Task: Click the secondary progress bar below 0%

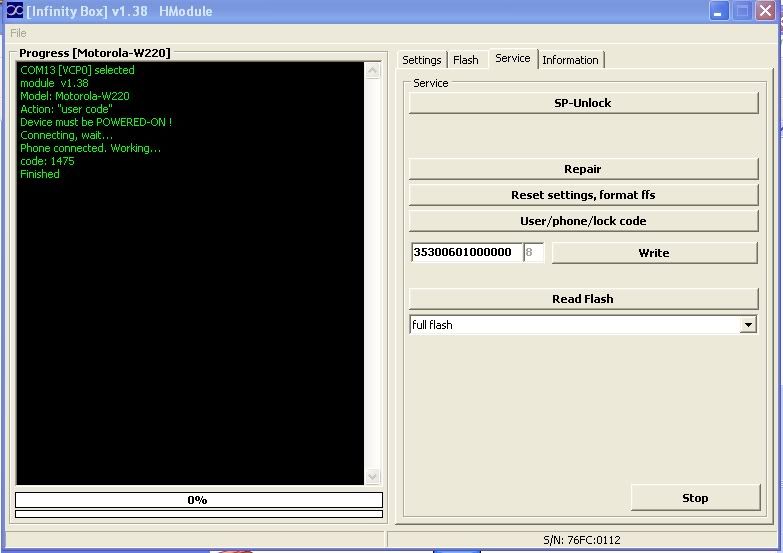Action: tap(199, 514)
